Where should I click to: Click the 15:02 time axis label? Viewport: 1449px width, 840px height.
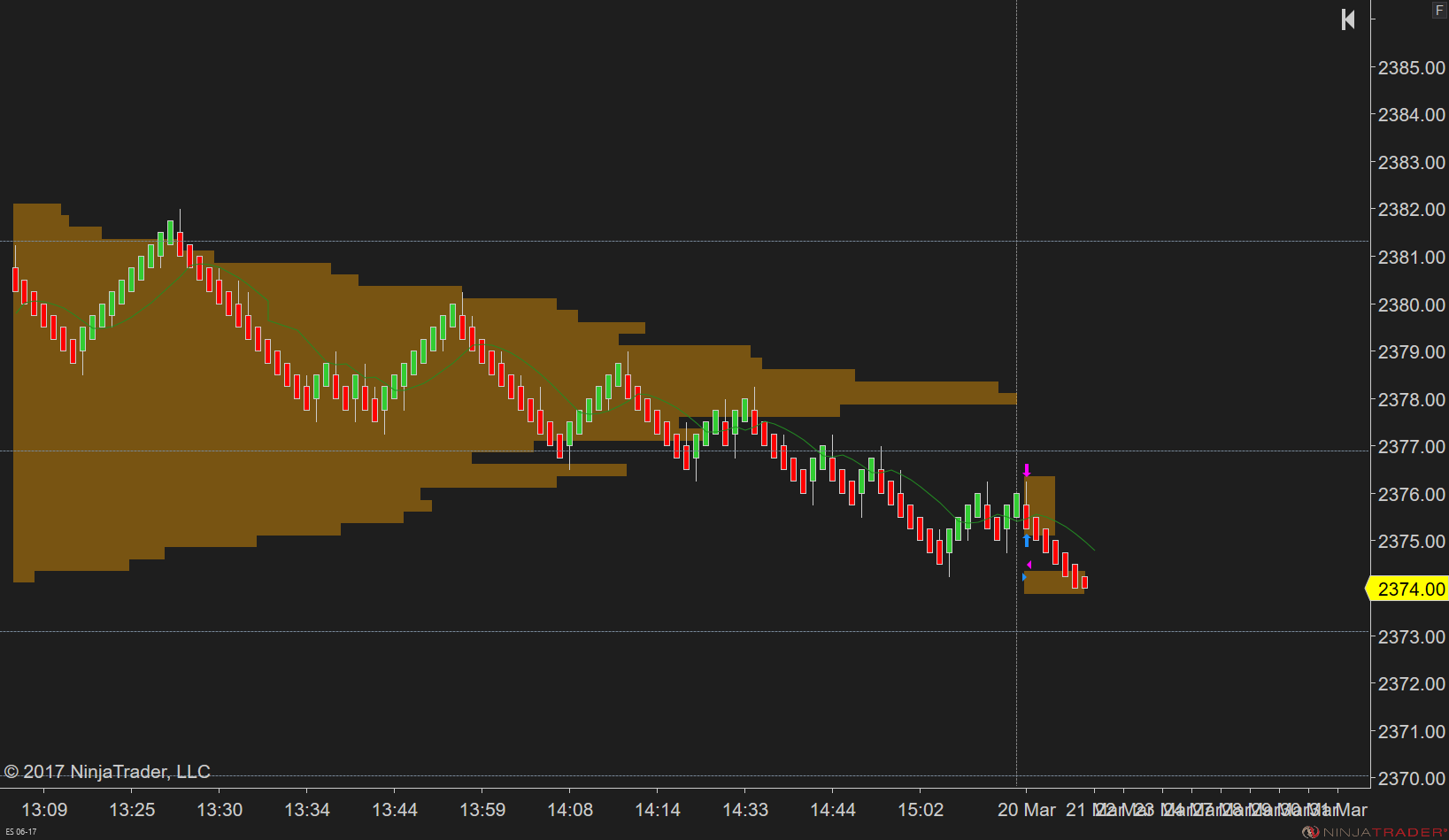pyautogui.click(x=921, y=810)
